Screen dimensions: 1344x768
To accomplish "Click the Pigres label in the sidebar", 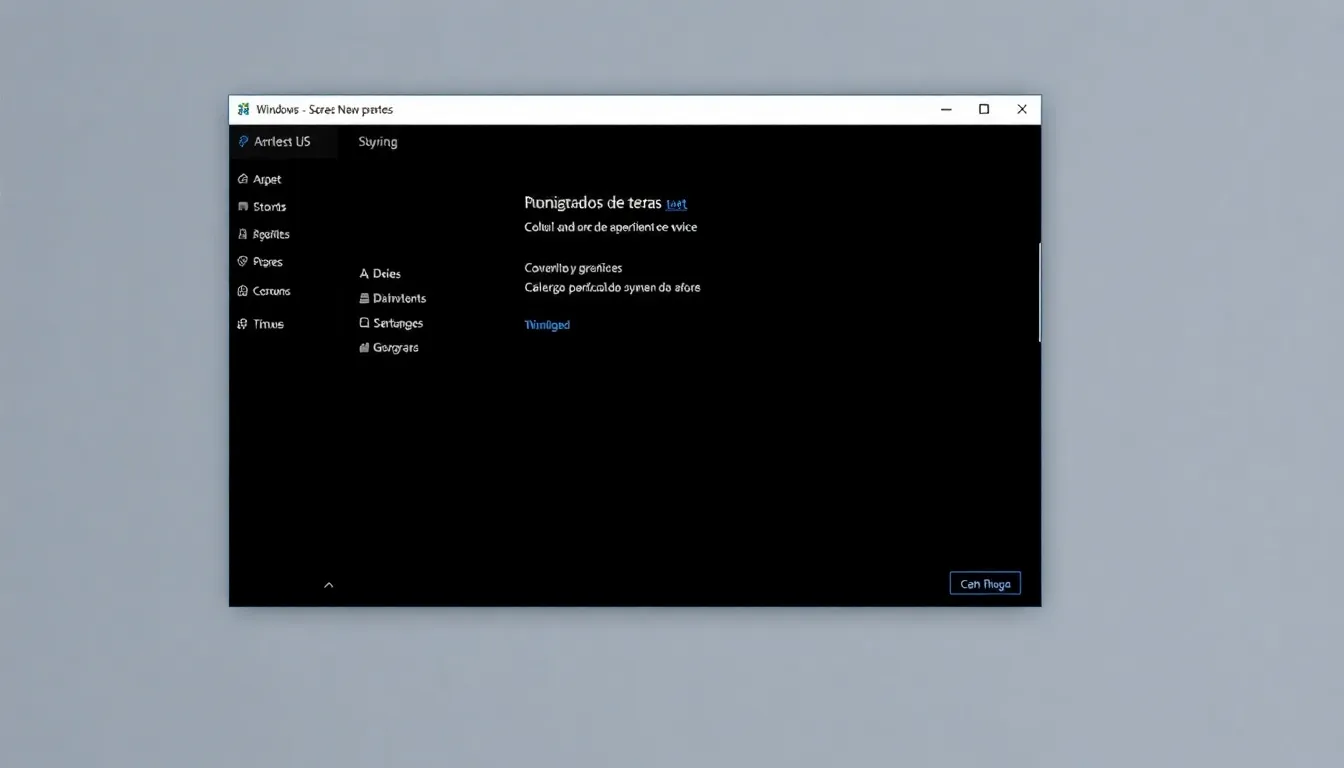I will click(268, 262).
